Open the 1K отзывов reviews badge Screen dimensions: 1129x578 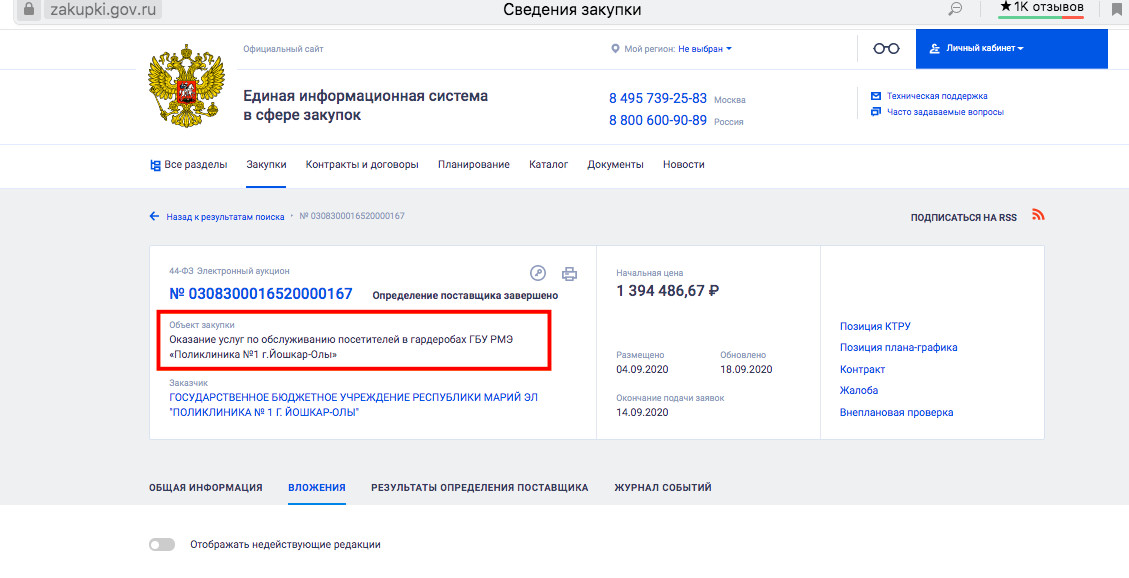[1041, 9]
